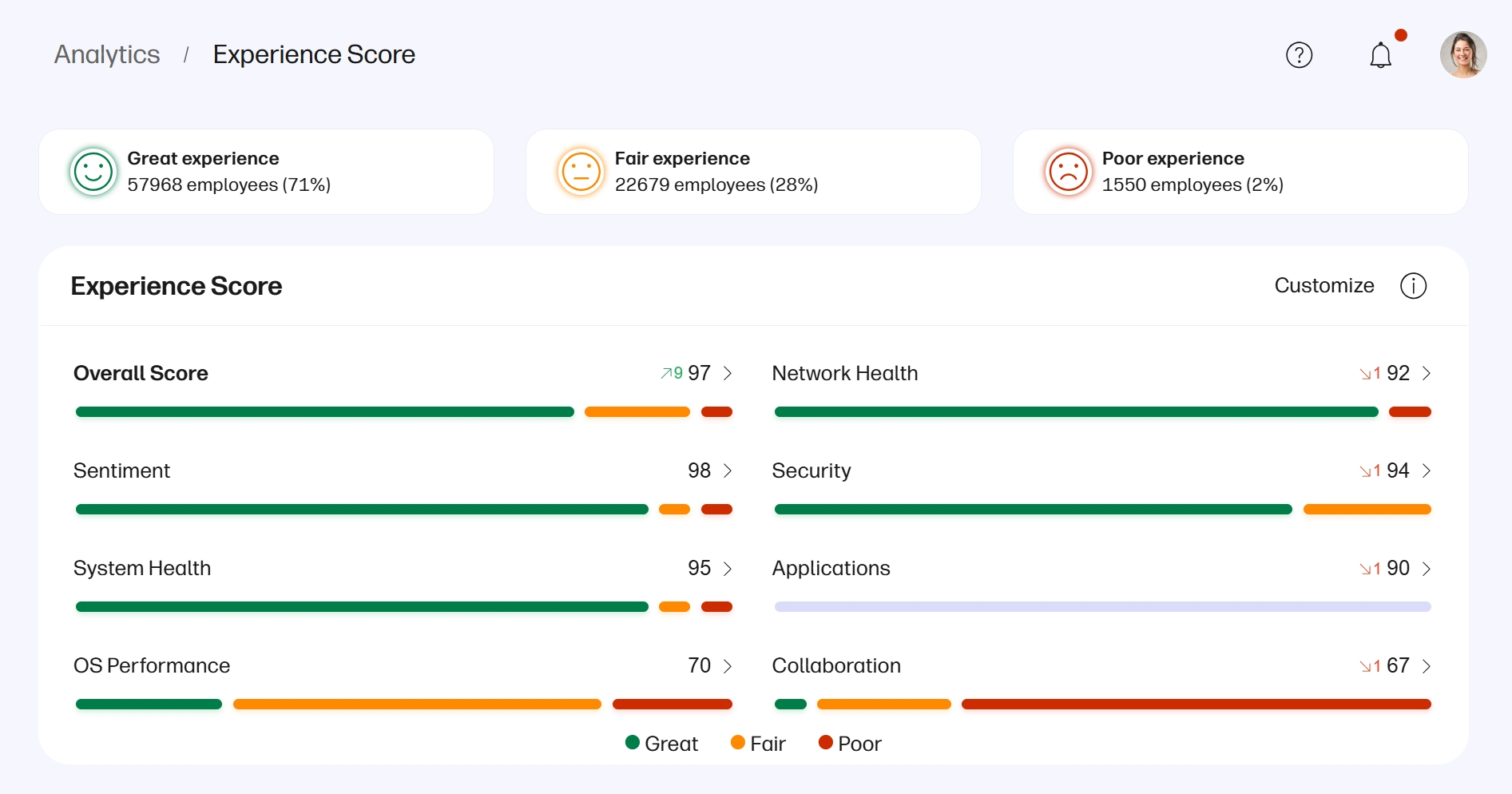
Task: Expand the Overall Score details
Action: 728,372
